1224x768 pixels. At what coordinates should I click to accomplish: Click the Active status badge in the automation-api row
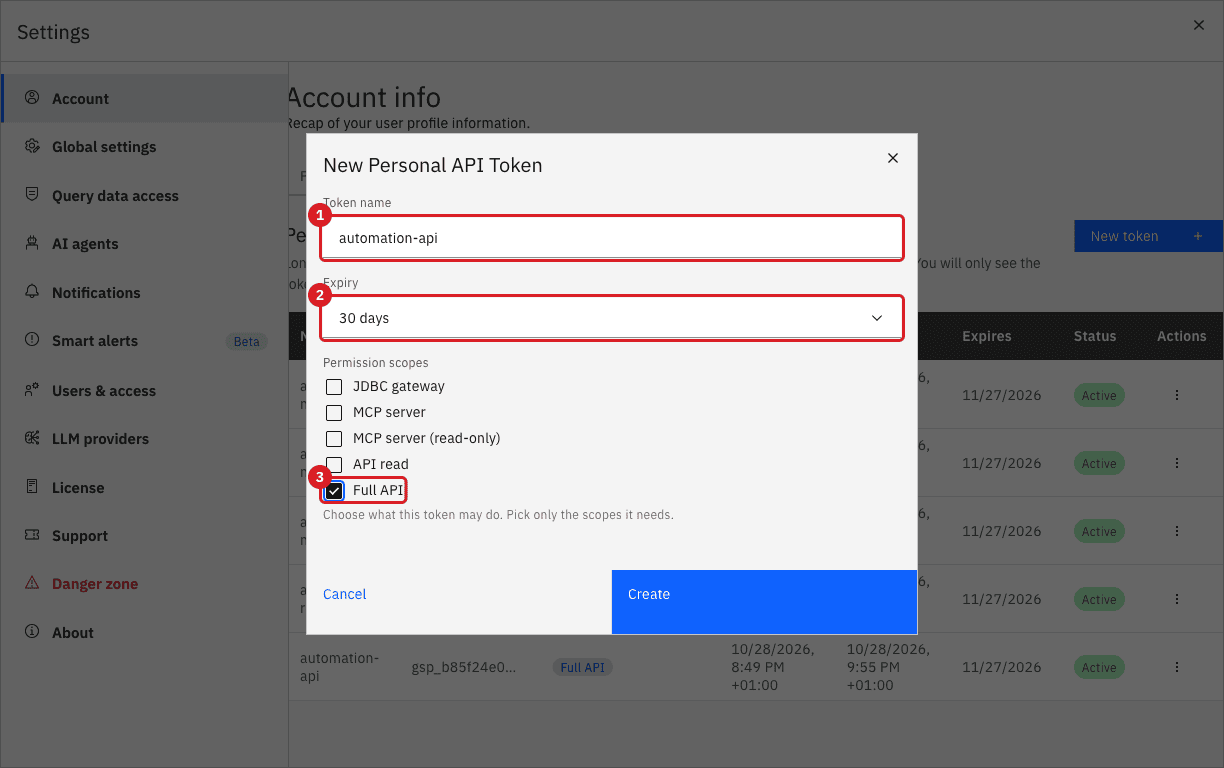1099,667
